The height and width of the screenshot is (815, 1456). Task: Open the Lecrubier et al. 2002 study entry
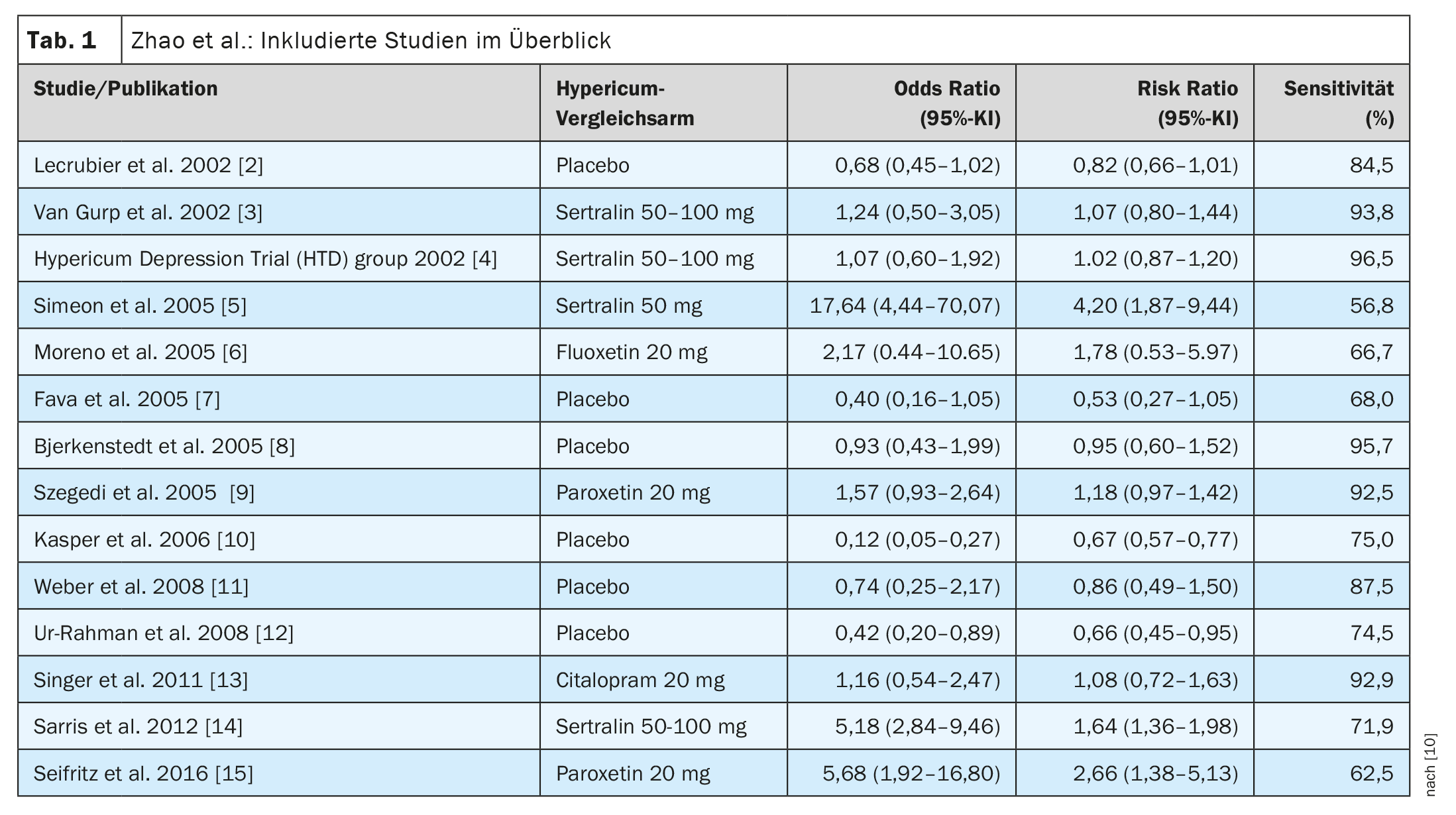click(x=148, y=165)
